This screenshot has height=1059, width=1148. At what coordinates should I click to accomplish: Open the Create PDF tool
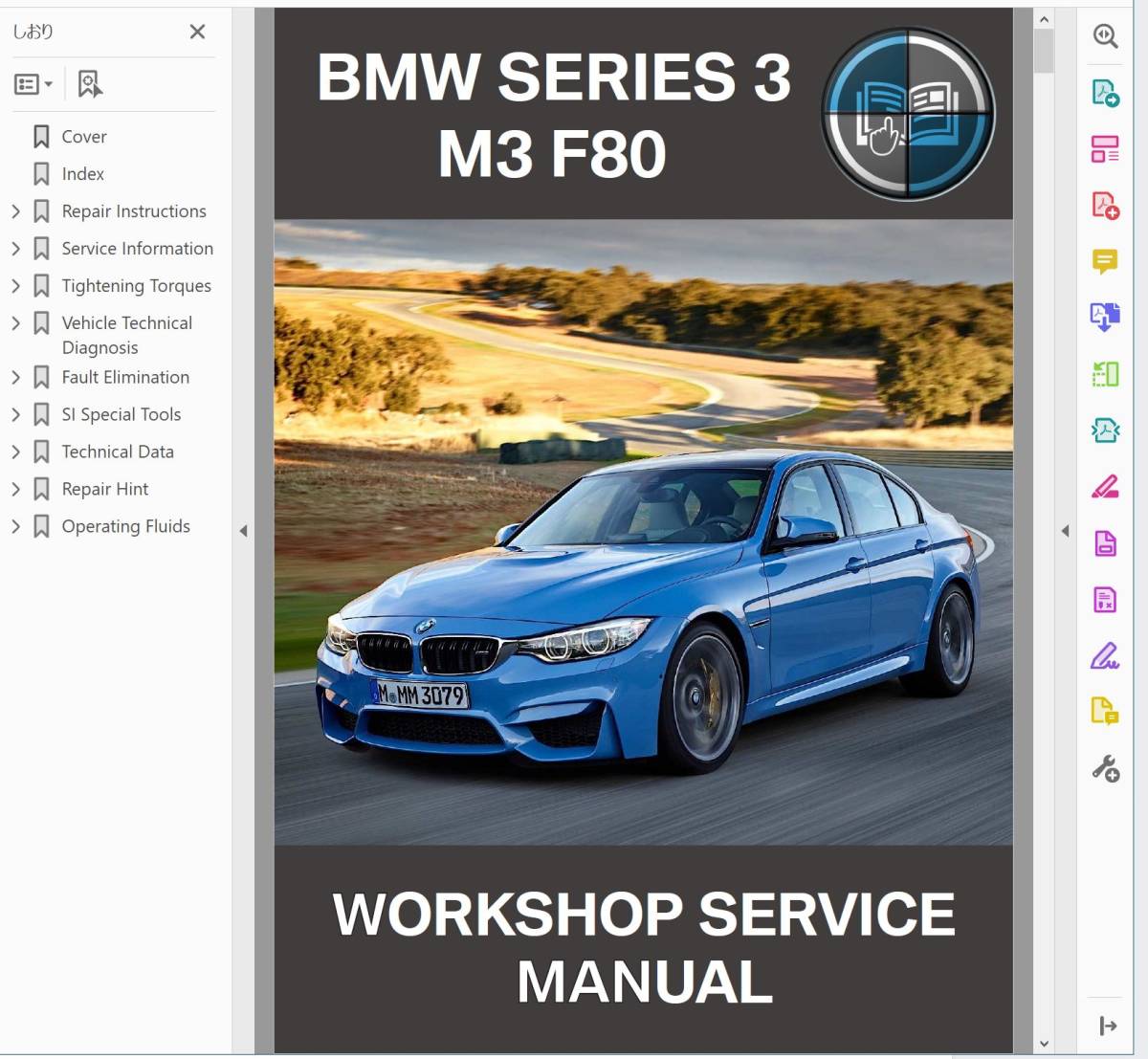[x=1106, y=206]
